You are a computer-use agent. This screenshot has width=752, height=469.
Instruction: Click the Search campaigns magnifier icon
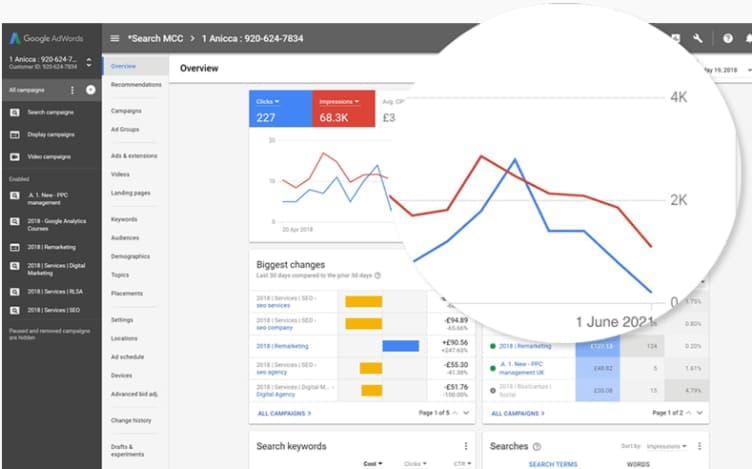(15, 112)
